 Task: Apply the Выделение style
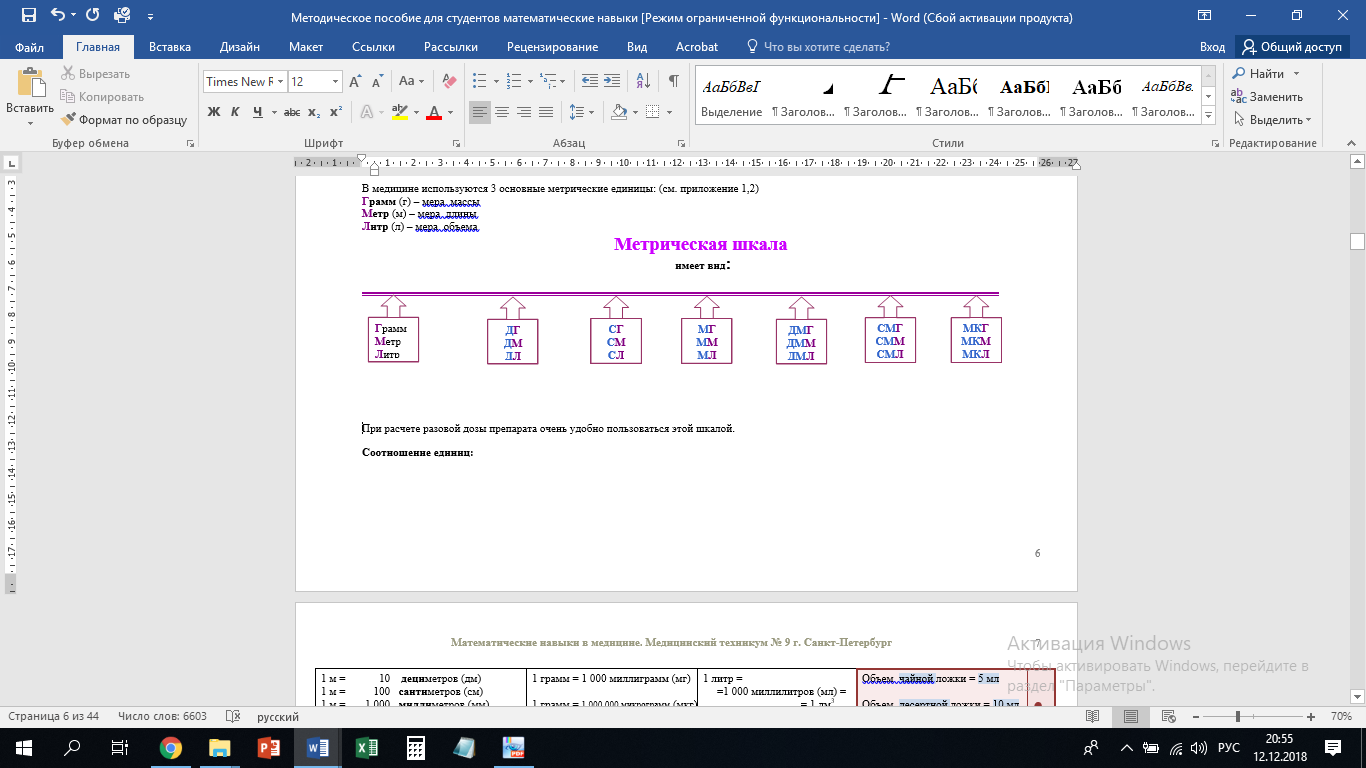point(731,97)
